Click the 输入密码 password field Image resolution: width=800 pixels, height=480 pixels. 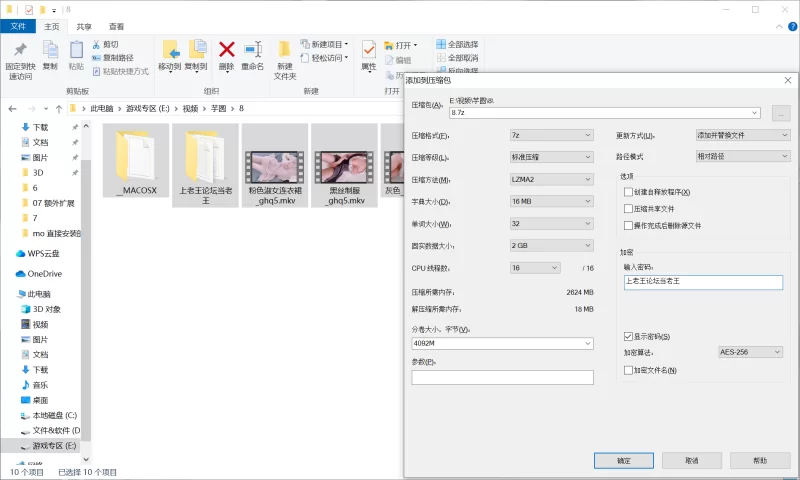703,282
